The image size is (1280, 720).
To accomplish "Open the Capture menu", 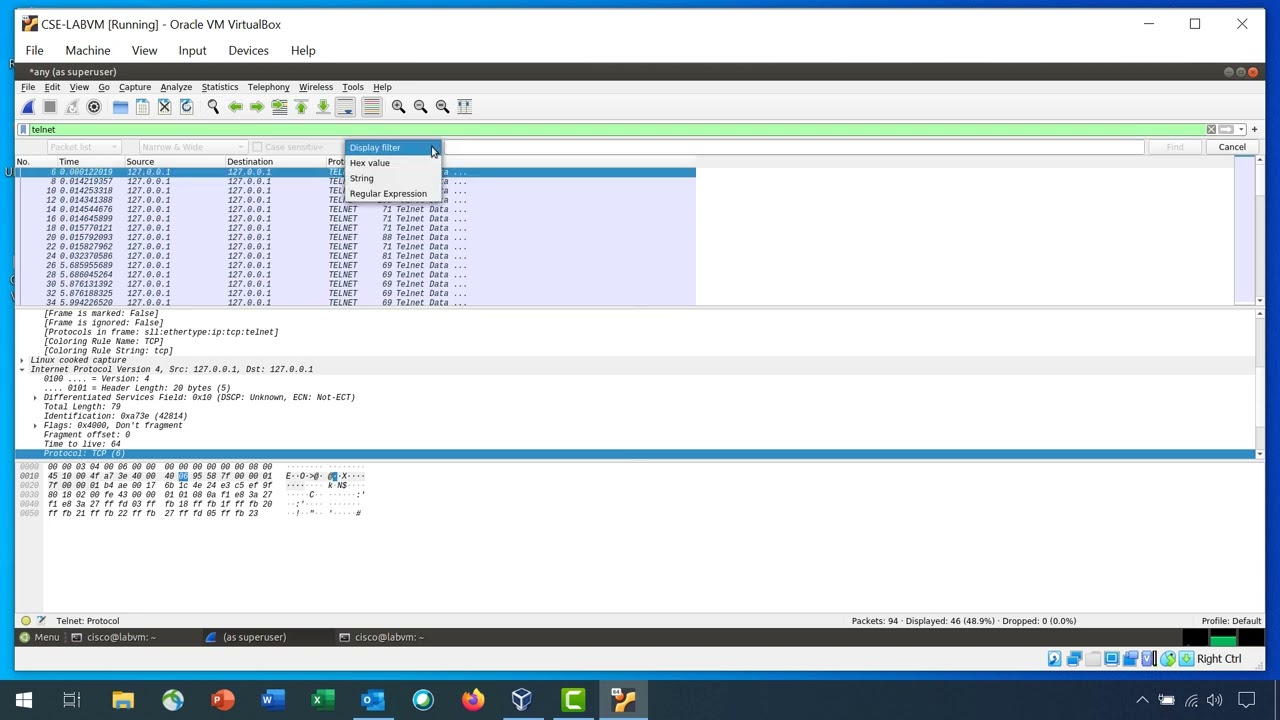I will (135, 87).
